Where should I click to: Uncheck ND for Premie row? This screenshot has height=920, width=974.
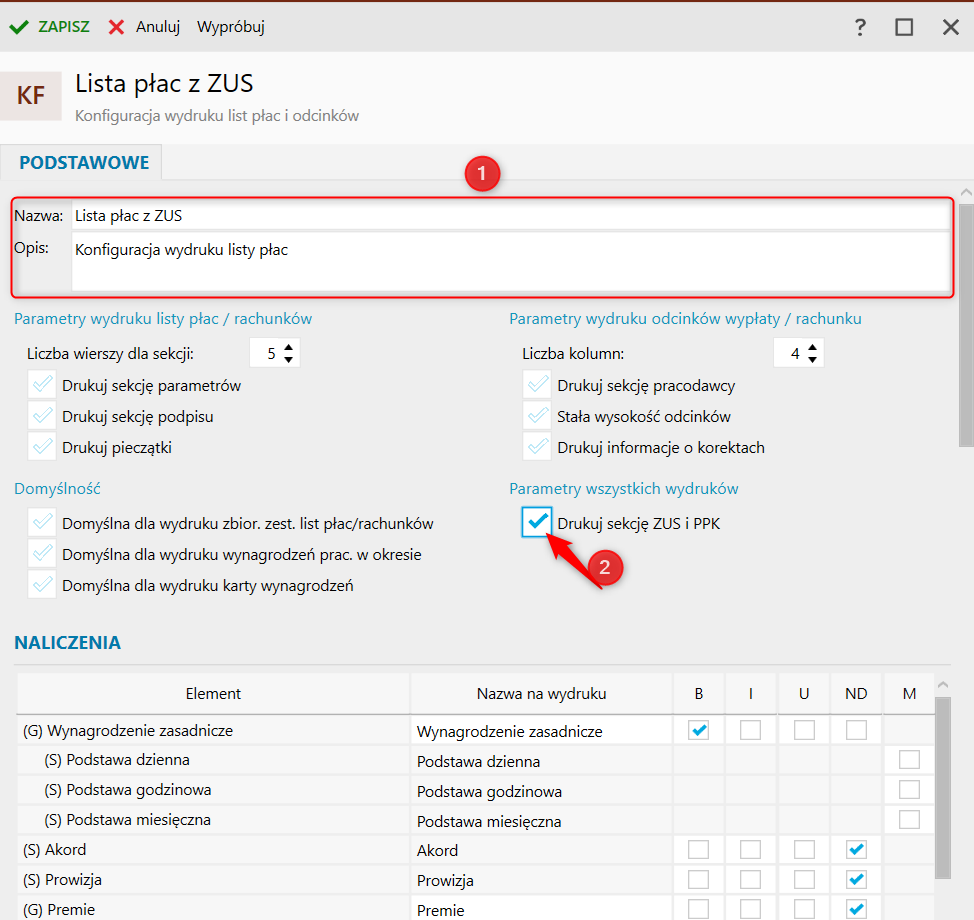point(856,909)
